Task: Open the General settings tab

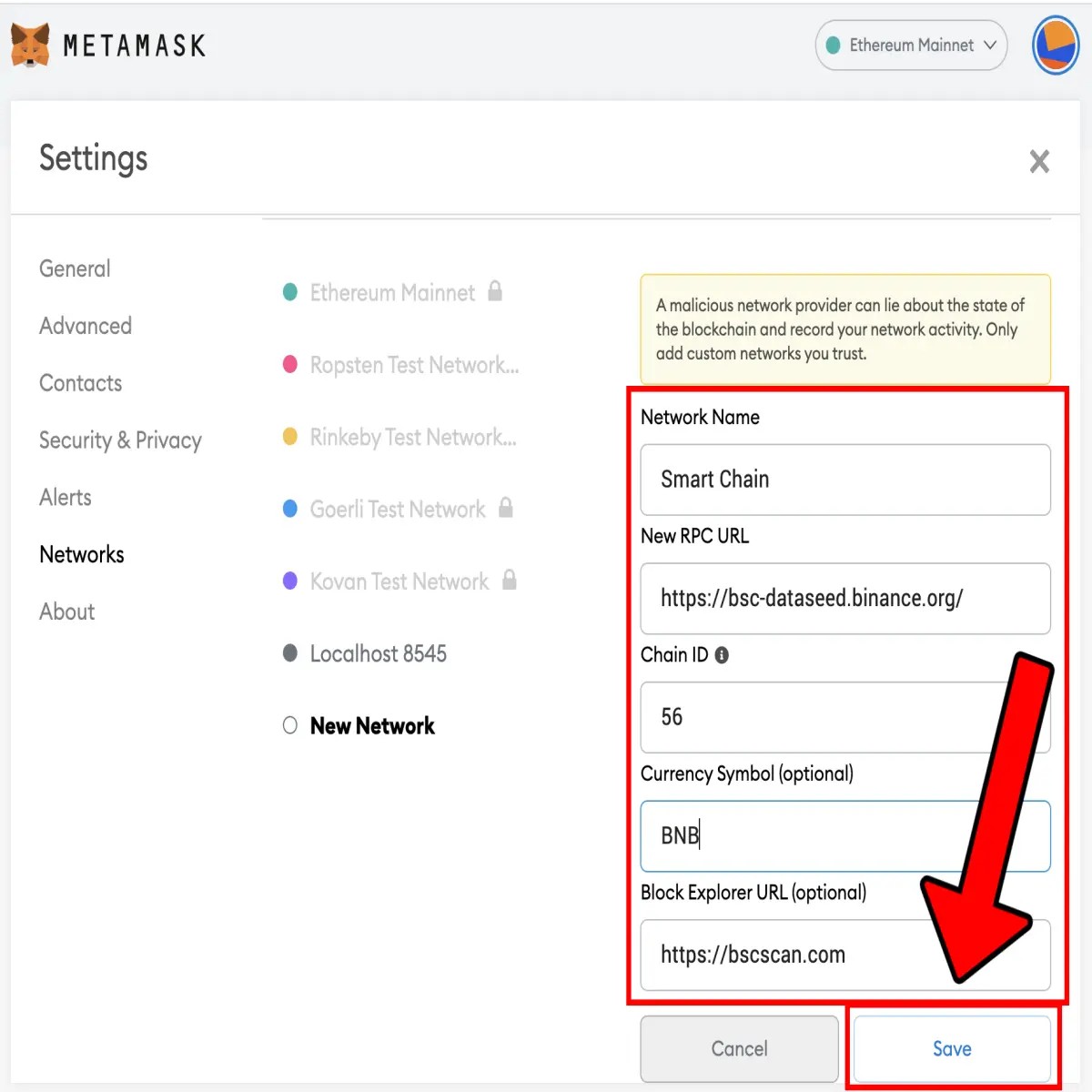Action: coord(75,268)
